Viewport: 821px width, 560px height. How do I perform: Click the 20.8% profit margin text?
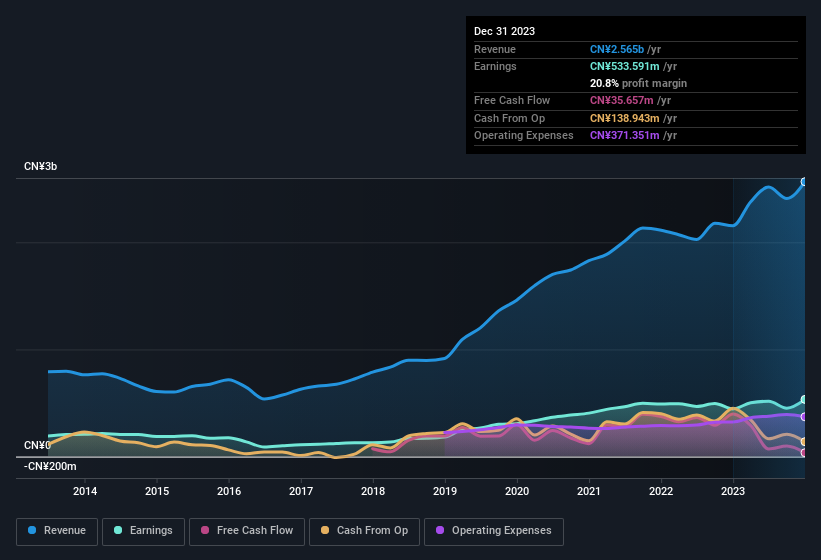pos(638,83)
